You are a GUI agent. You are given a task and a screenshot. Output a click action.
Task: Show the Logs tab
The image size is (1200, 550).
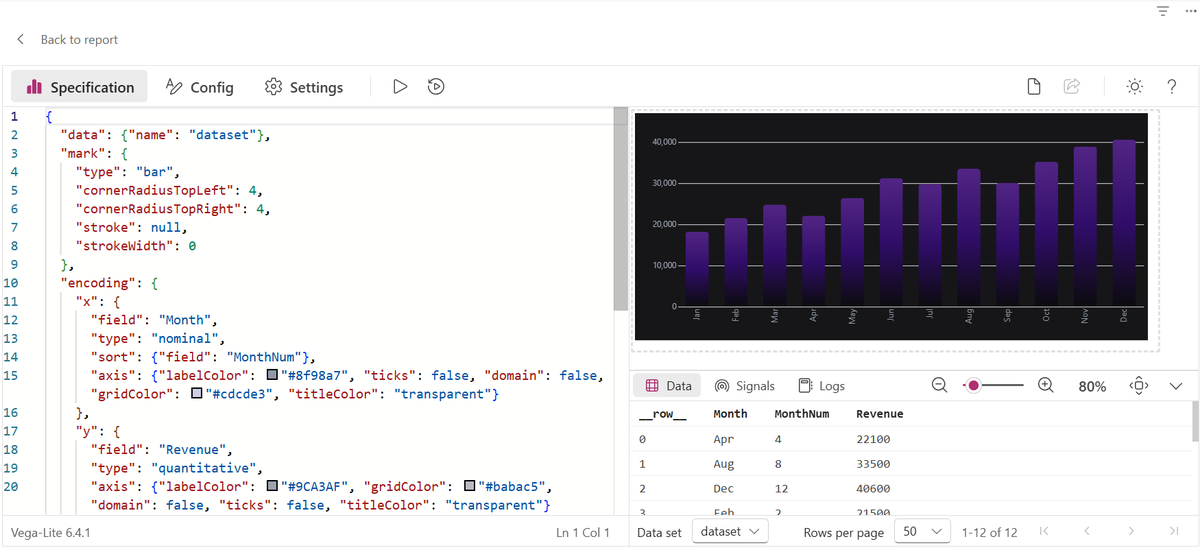click(x=821, y=386)
